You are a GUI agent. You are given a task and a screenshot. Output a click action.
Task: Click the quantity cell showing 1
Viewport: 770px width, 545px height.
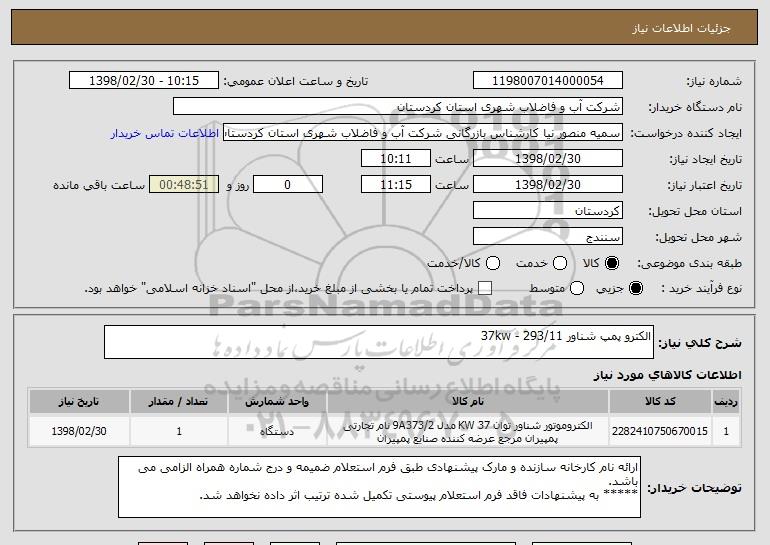click(x=179, y=431)
